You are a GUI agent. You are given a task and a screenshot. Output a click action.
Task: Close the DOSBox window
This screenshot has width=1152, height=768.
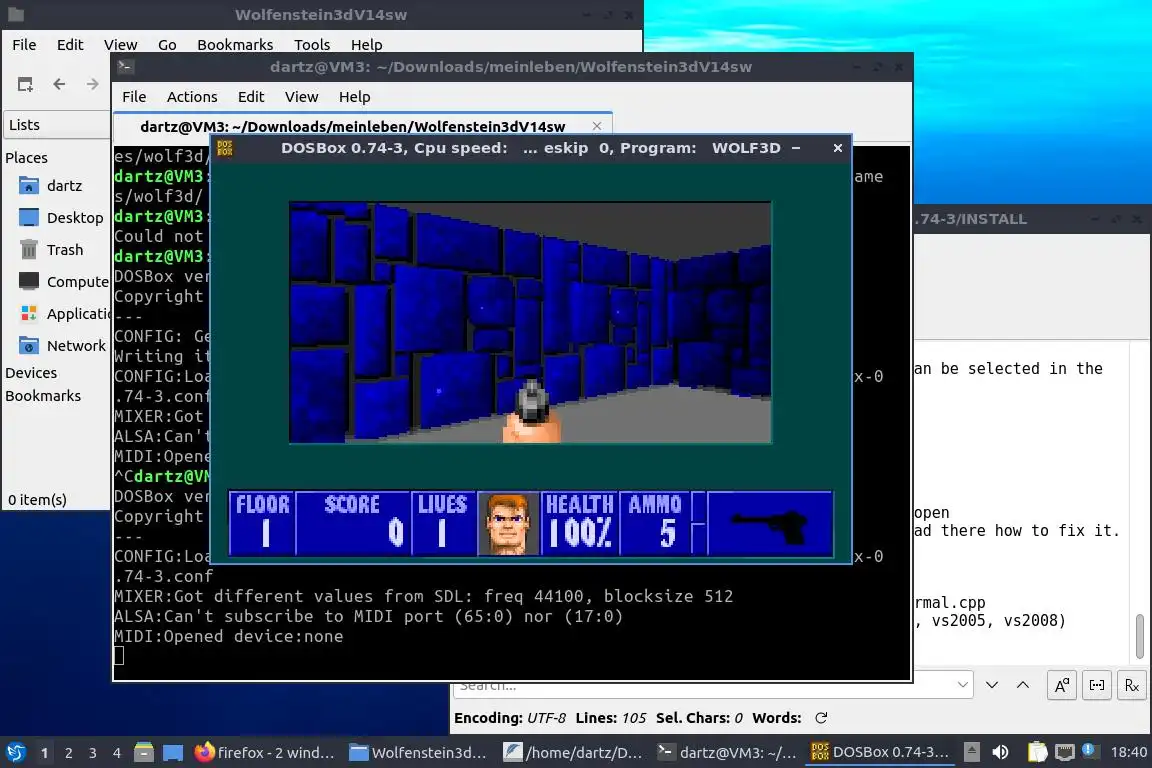(x=838, y=148)
